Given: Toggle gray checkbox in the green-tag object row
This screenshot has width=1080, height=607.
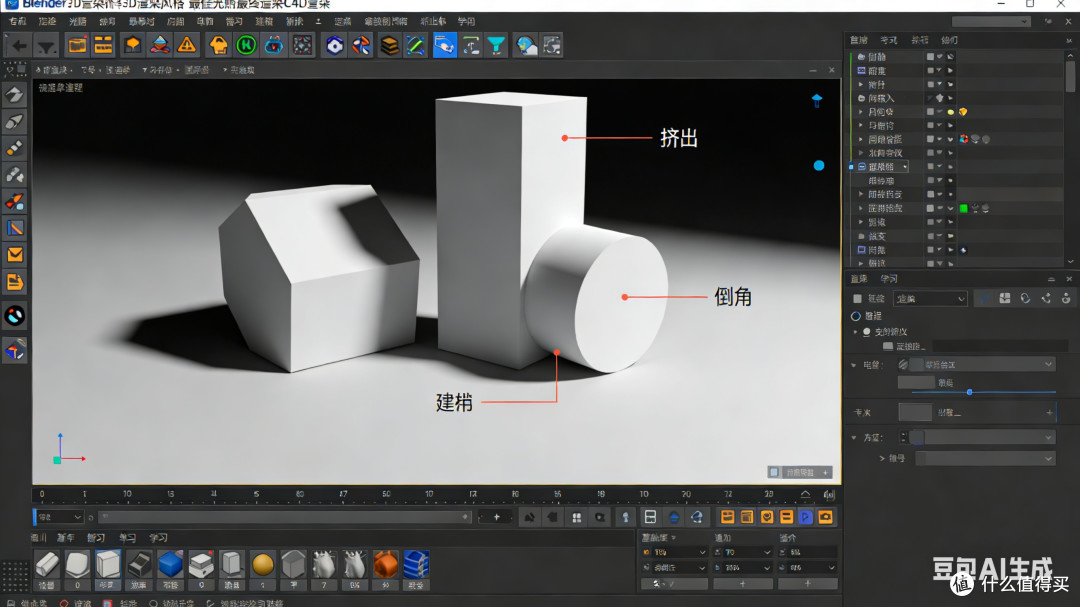Looking at the screenshot, I should click(x=930, y=208).
